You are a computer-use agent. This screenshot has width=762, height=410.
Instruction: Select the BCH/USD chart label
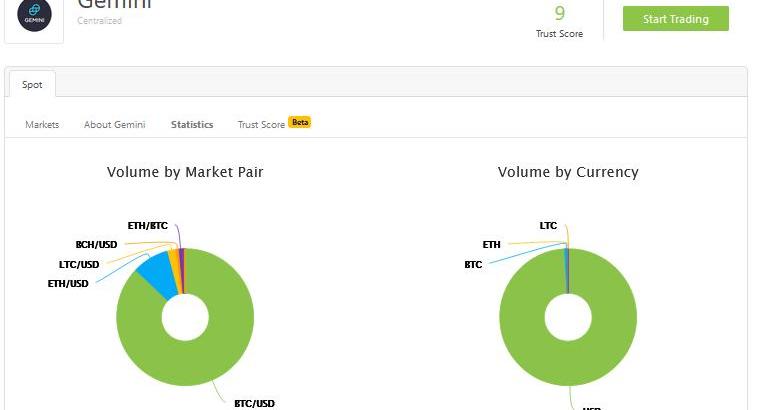(x=96, y=245)
